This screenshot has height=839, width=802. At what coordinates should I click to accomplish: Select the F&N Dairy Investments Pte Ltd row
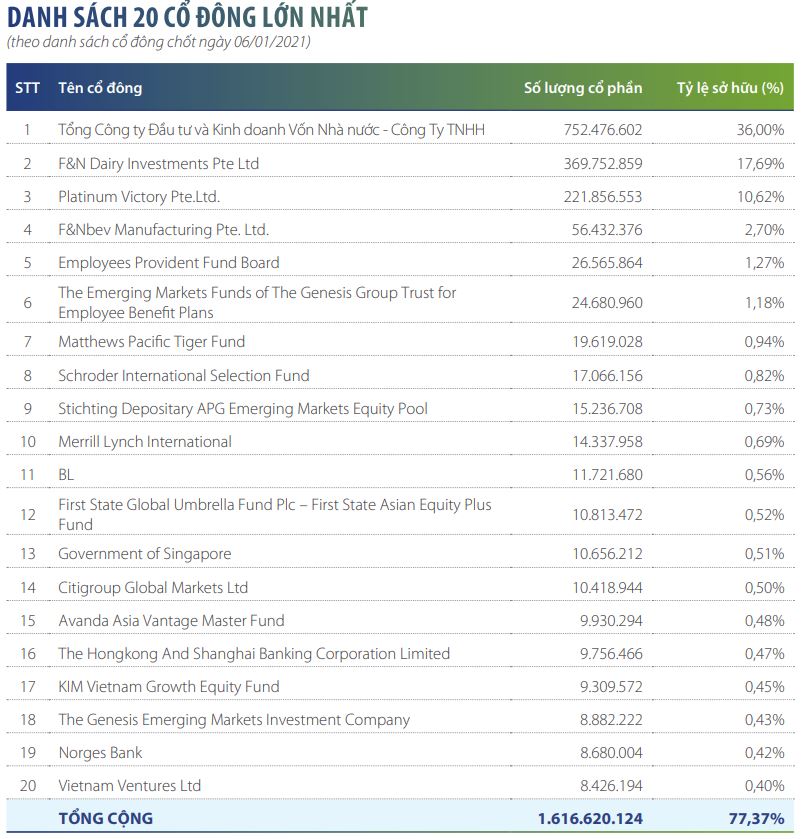[158, 163]
